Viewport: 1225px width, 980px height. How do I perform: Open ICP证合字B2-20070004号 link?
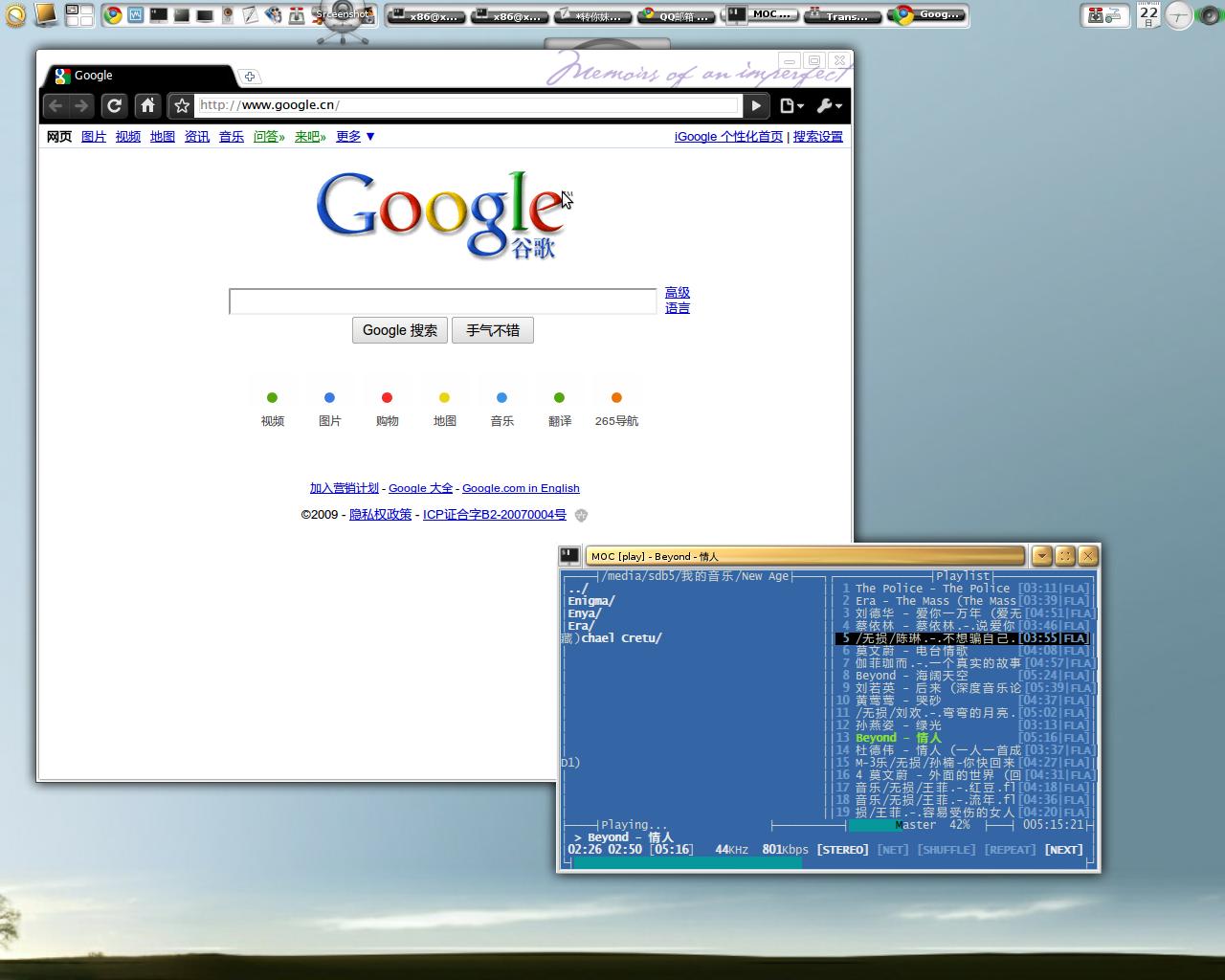[x=495, y=515]
